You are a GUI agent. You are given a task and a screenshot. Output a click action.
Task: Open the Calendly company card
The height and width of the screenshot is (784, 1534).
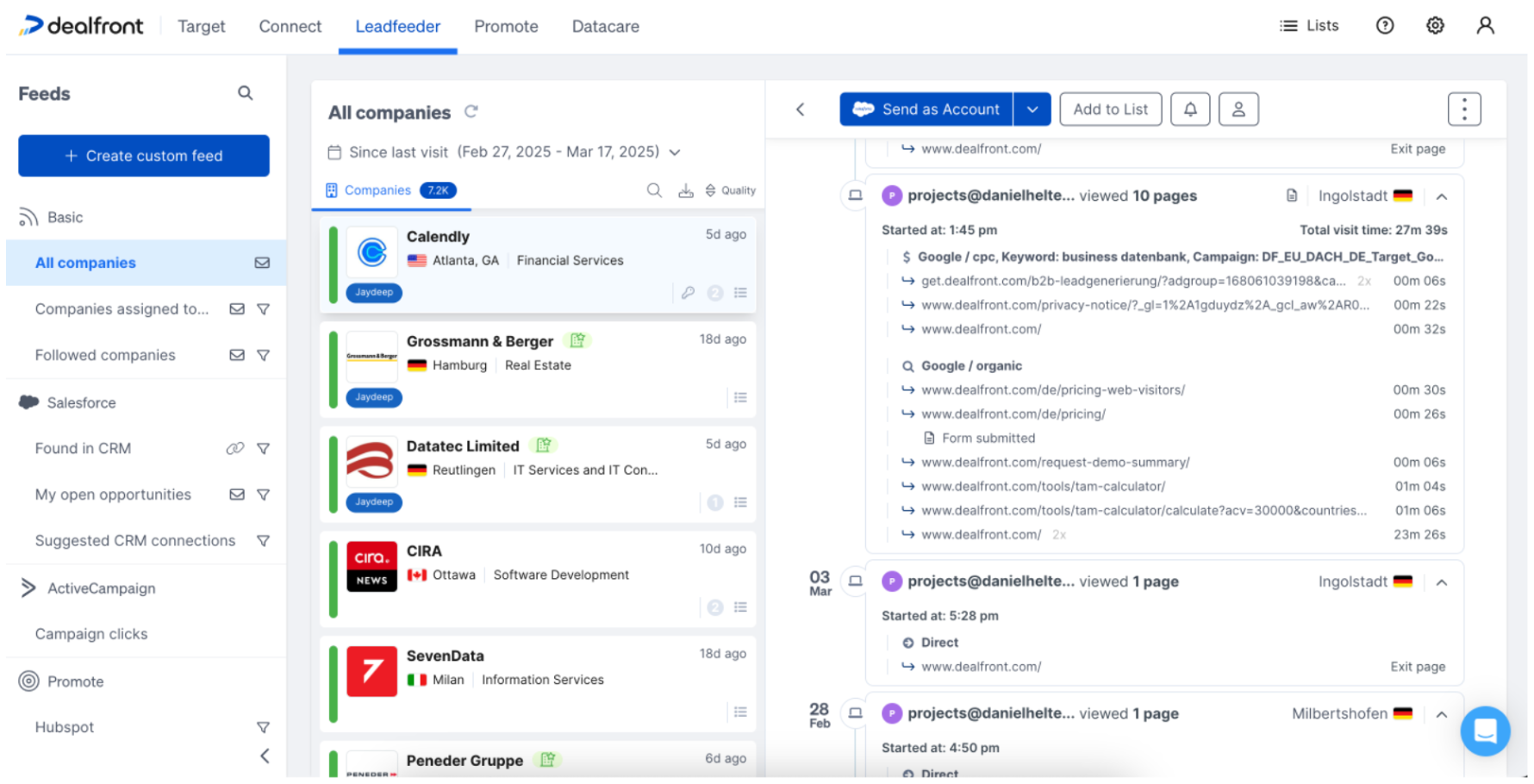[538, 264]
